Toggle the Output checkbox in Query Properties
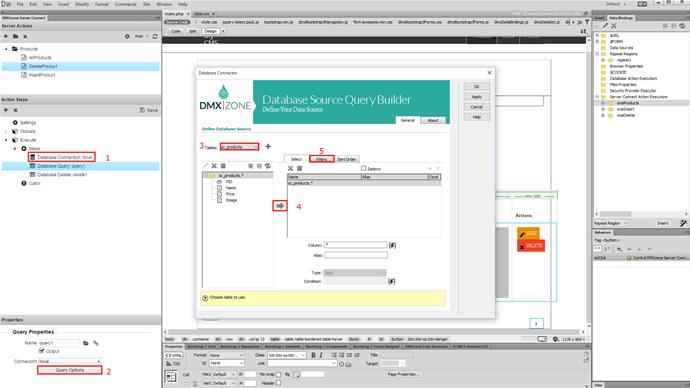The image size is (690, 388). [x=41, y=351]
